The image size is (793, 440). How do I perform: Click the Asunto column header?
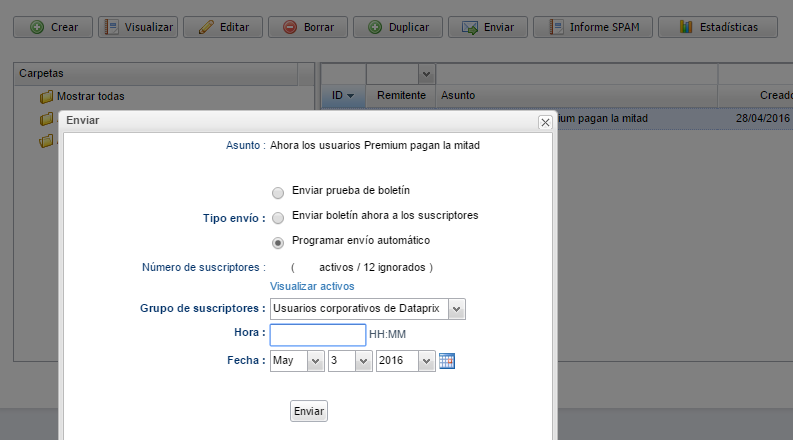[x=577, y=96]
